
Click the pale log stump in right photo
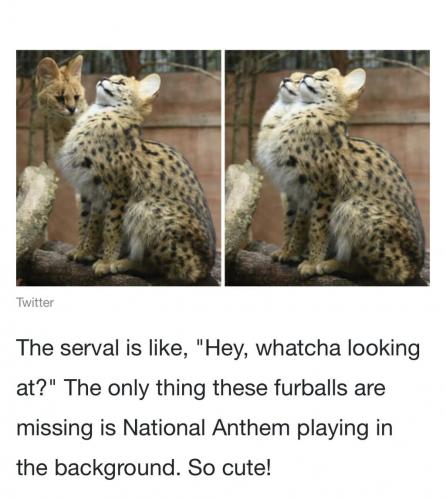click(243, 207)
